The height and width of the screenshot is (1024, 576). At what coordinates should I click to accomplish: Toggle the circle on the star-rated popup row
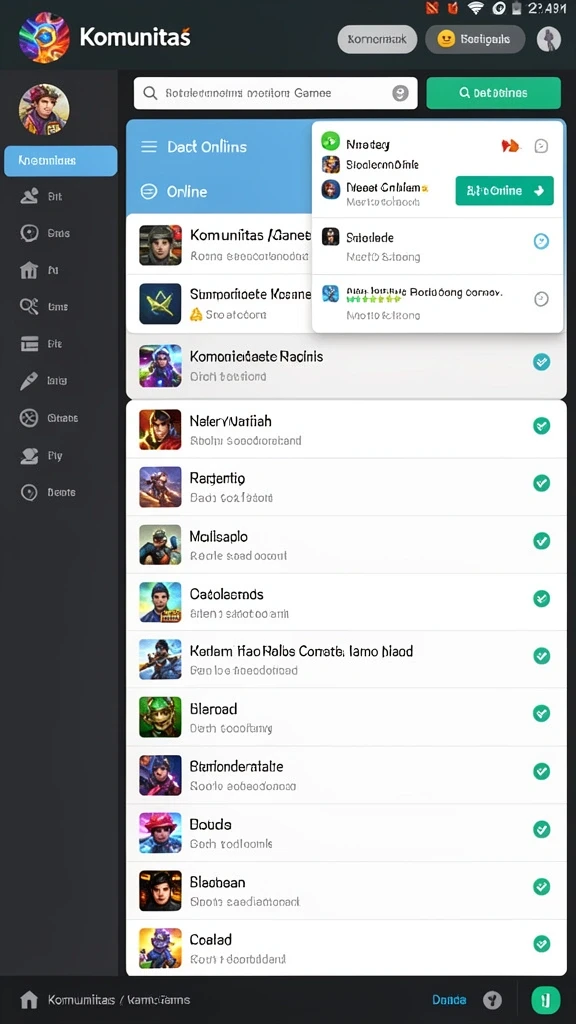pos(541,299)
